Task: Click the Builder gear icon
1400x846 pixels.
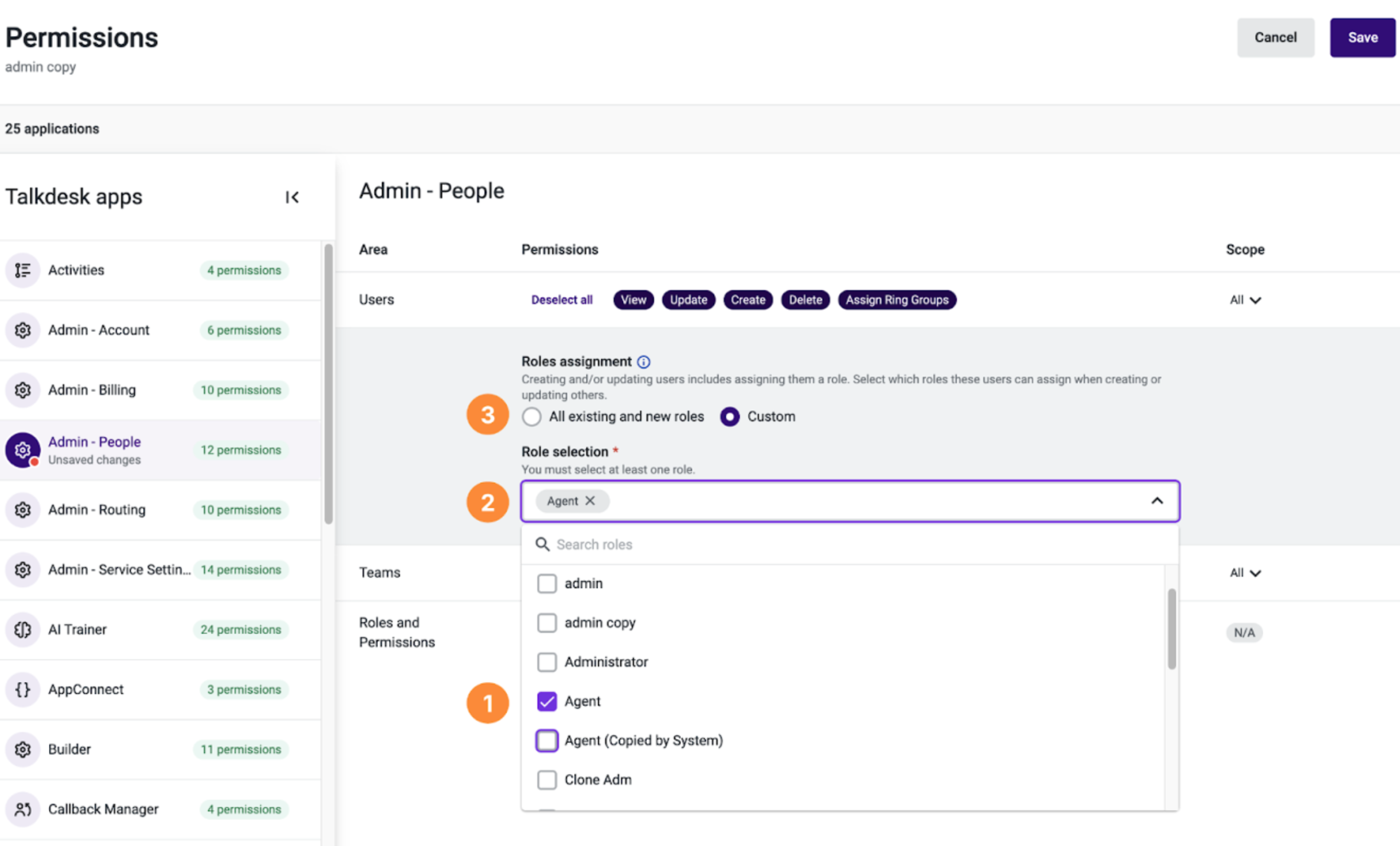Action: tap(23, 749)
